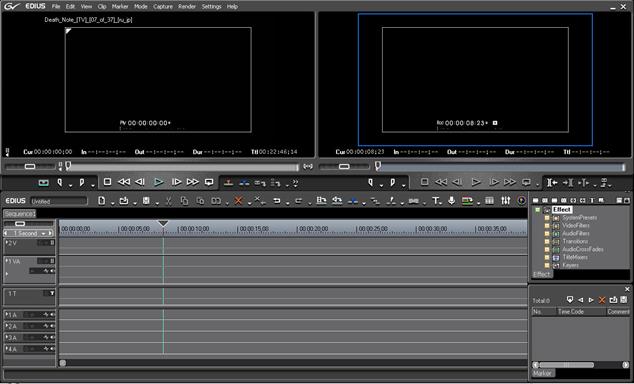Jump to previous edit point in recorder
634x384 pixels.
point(552,183)
